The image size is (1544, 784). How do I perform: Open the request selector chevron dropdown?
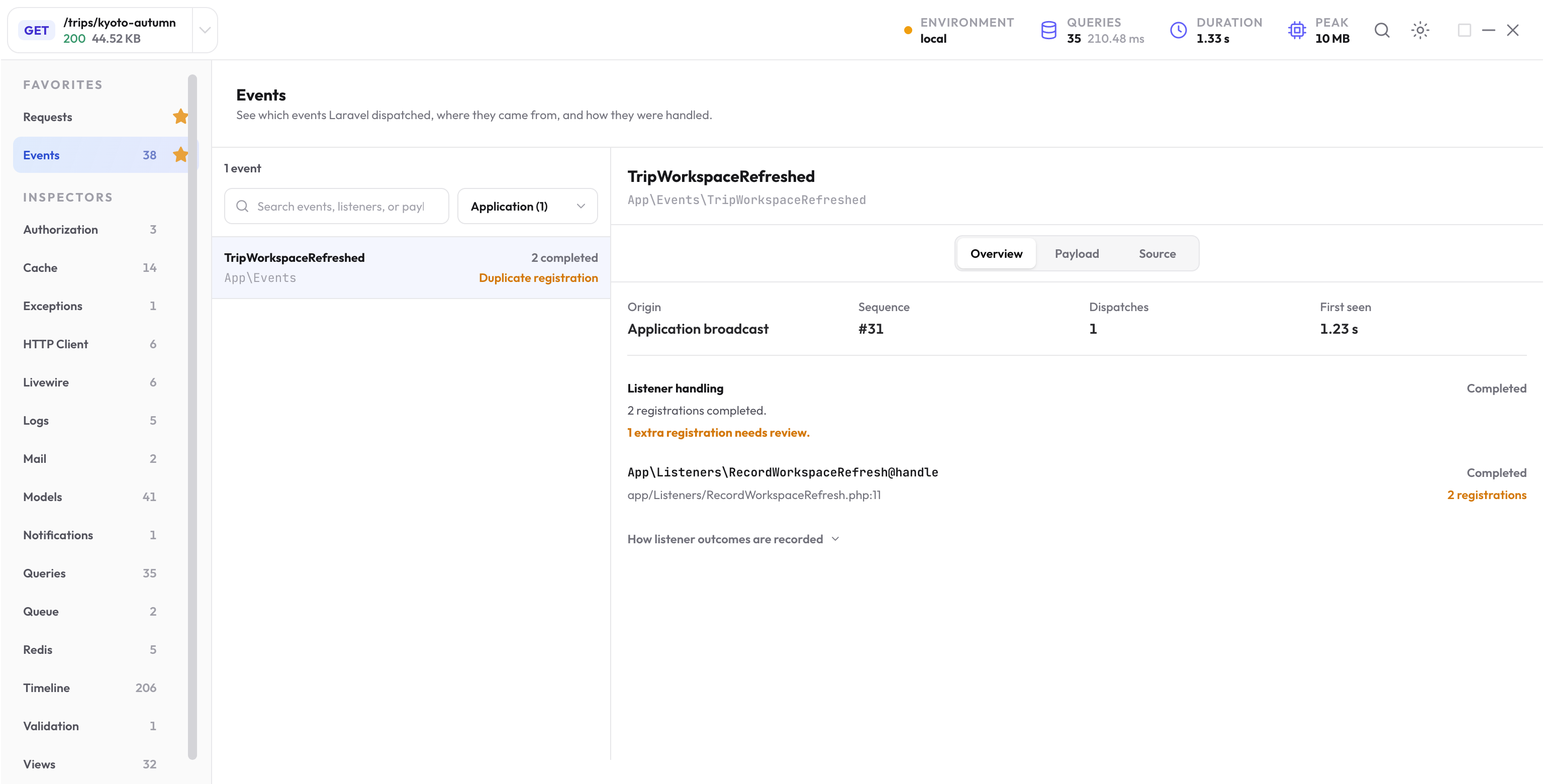click(x=205, y=30)
